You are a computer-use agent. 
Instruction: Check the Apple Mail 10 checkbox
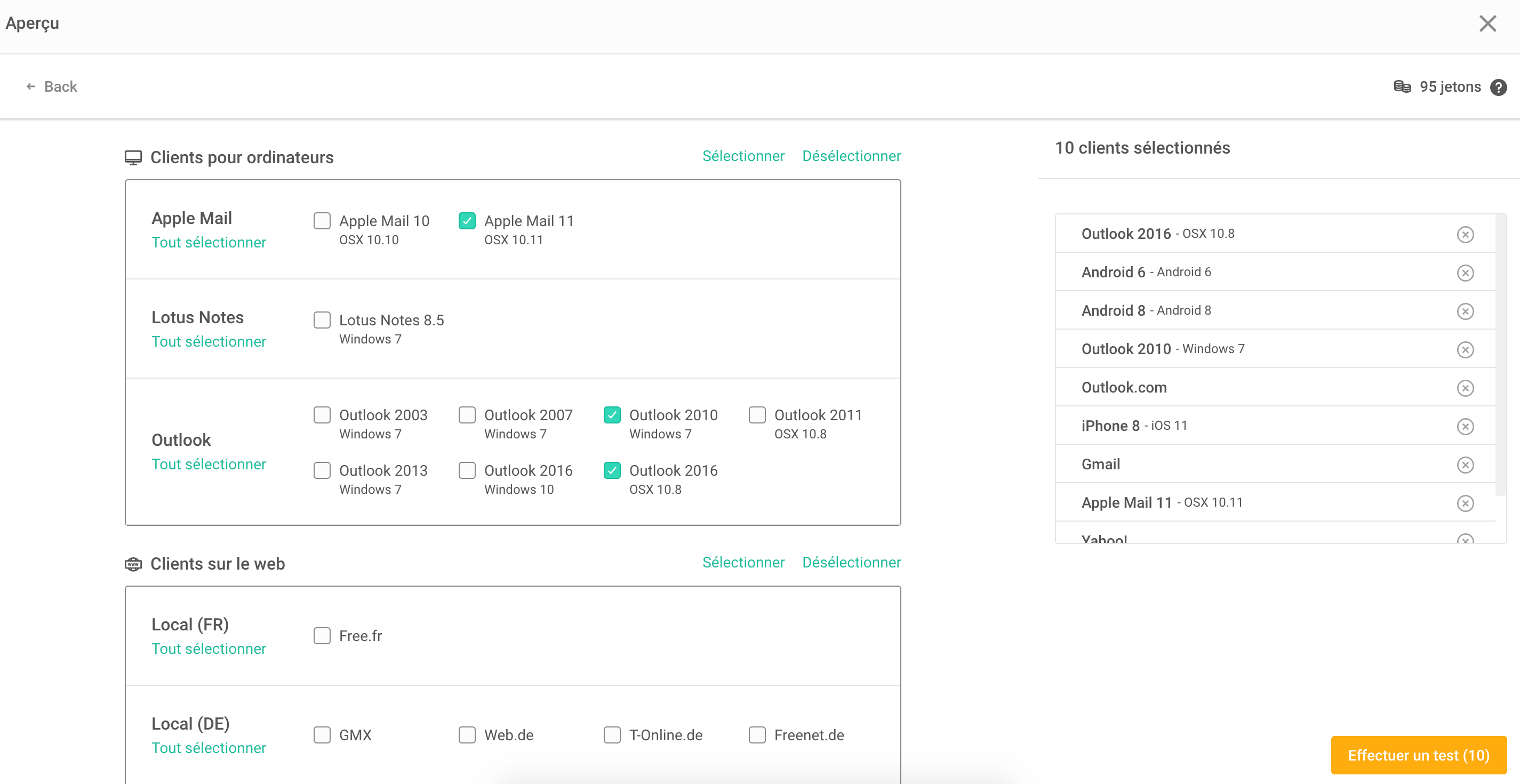pos(322,221)
